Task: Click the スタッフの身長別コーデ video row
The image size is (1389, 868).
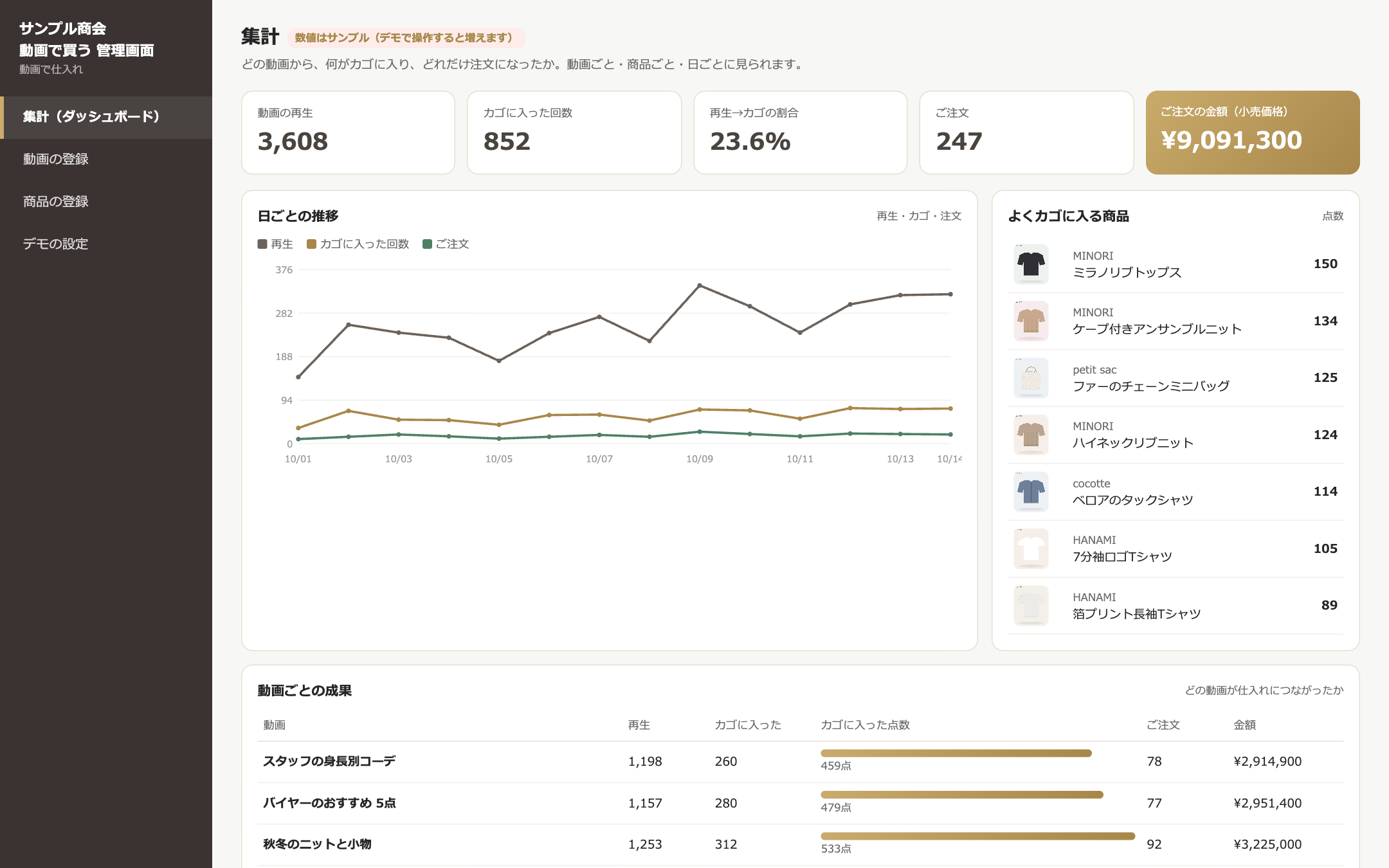Action: point(800,761)
